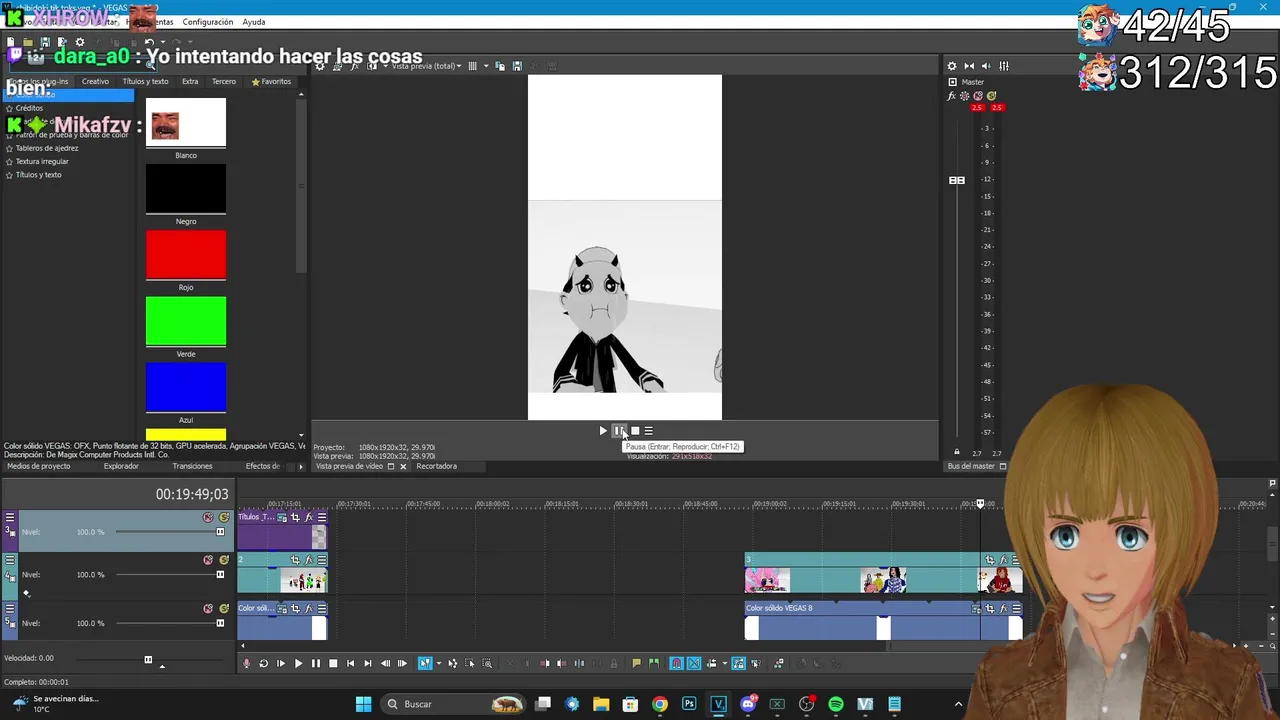Screen dimensions: 1280x720
Task: Insert a region with the green region icon
Action: coord(653,663)
